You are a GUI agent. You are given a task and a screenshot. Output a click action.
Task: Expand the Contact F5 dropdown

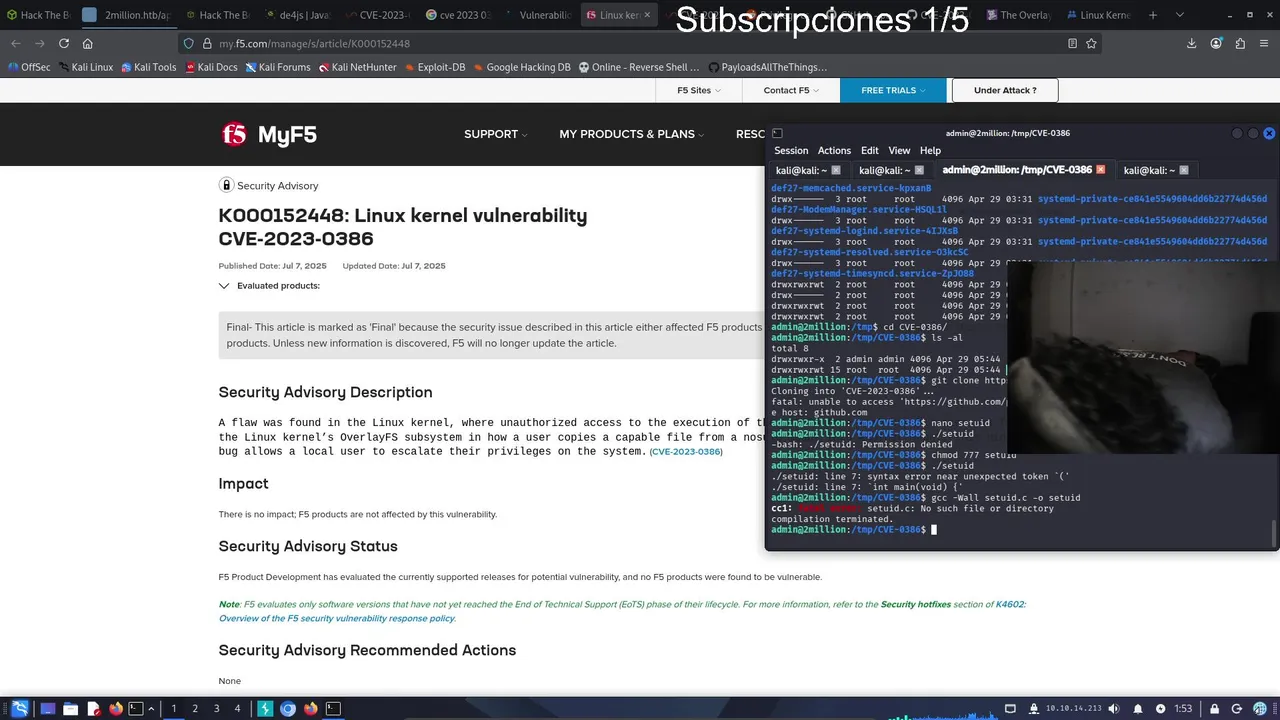(x=791, y=90)
